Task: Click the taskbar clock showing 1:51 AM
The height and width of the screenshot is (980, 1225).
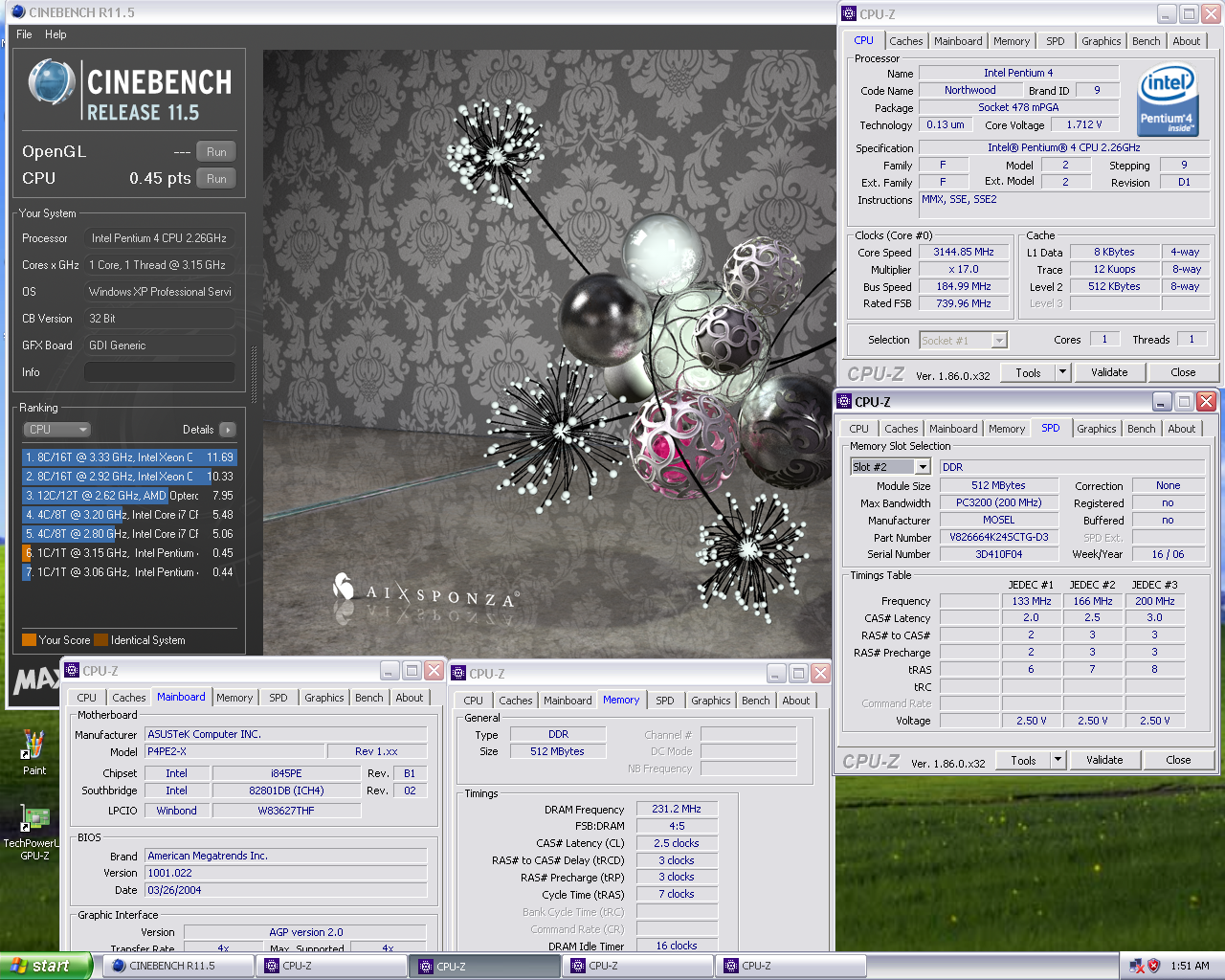Action: [1190, 966]
